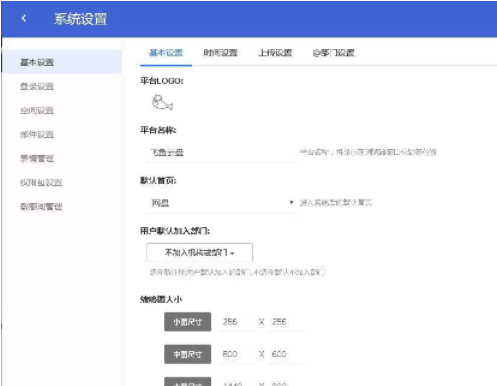The height and width of the screenshot is (386, 497).
Task: Open the 默认首页 dropdown showing 网盘
Action: (x=221, y=203)
